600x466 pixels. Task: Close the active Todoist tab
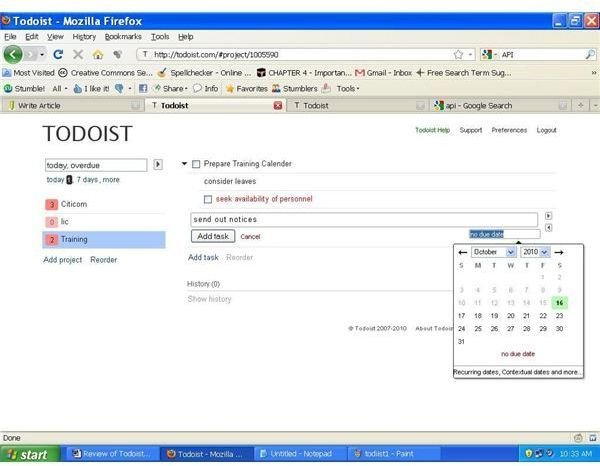[278, 106]
